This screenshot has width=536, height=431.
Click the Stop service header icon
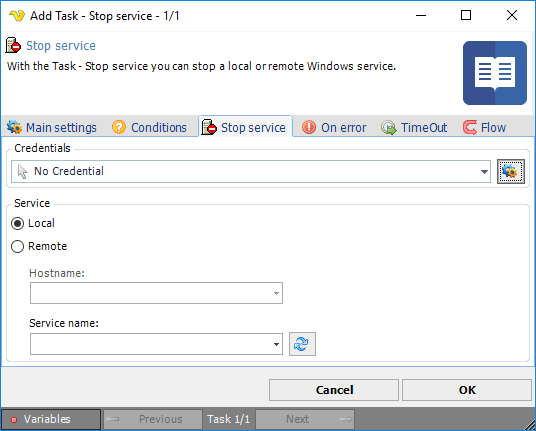(13, 45)
